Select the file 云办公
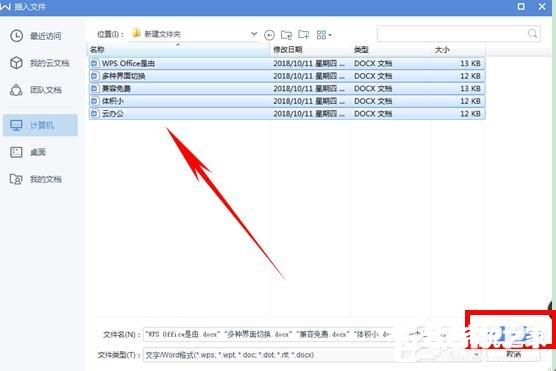The image size is (556, 371). coord(287,114)
